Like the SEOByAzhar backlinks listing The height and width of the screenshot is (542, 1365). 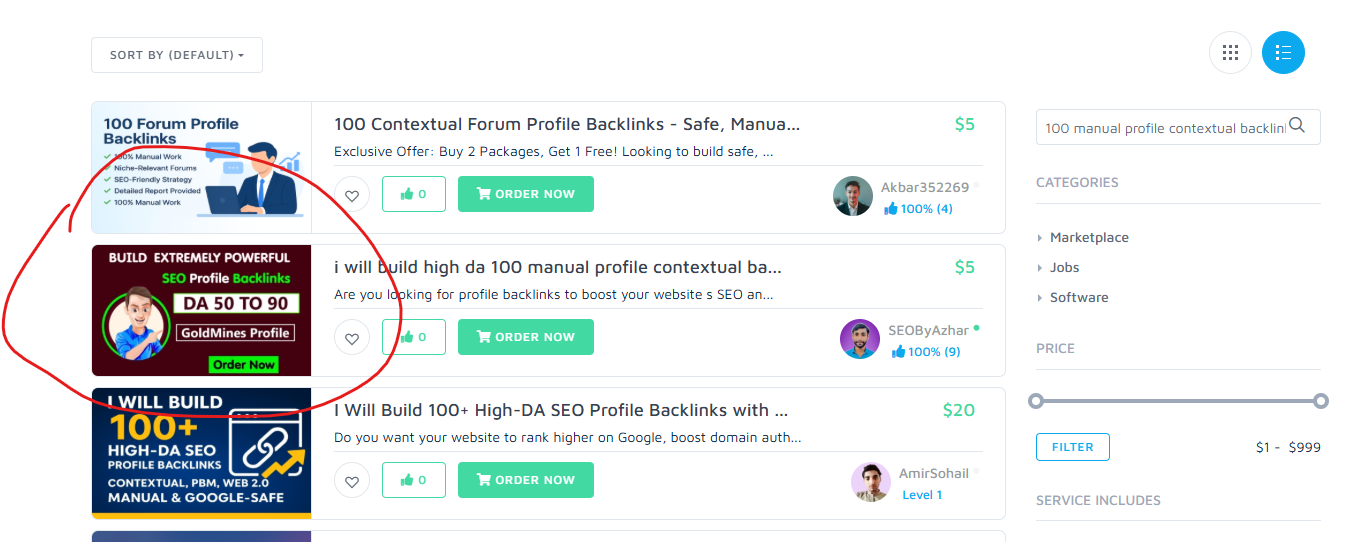pyautogui.click(x=413, y=337)
